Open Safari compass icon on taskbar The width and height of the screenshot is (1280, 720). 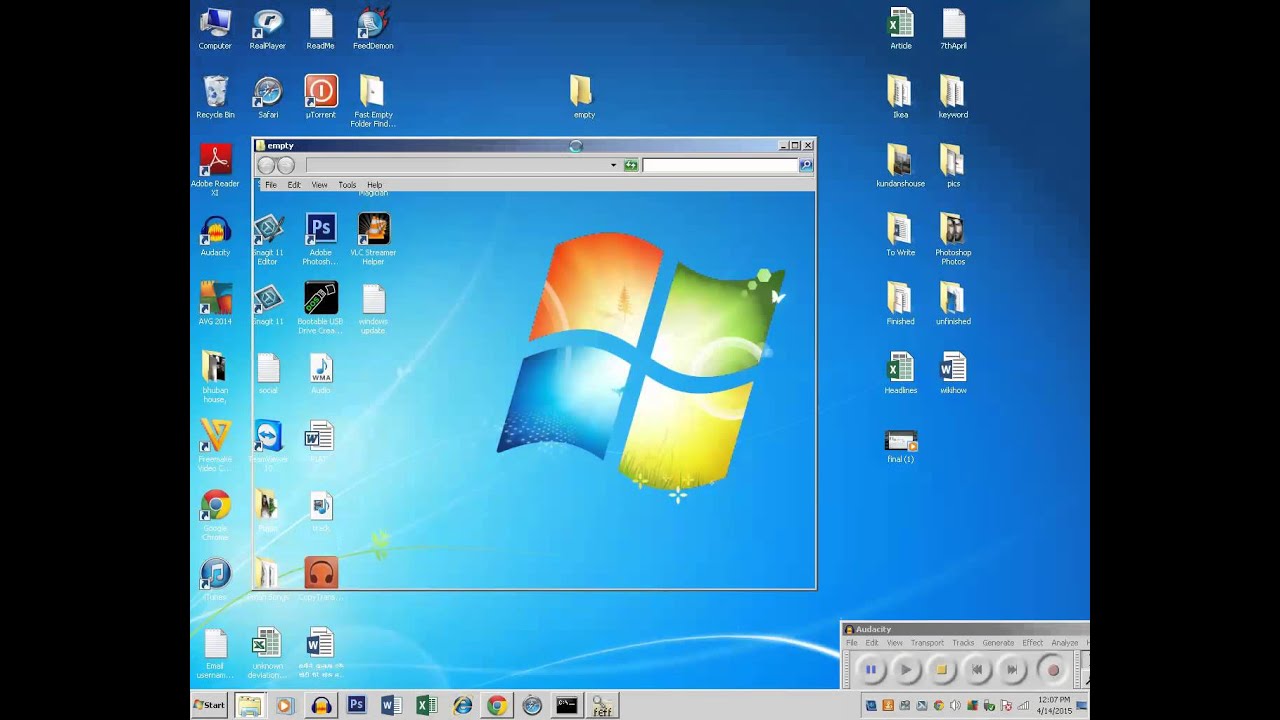532,705
